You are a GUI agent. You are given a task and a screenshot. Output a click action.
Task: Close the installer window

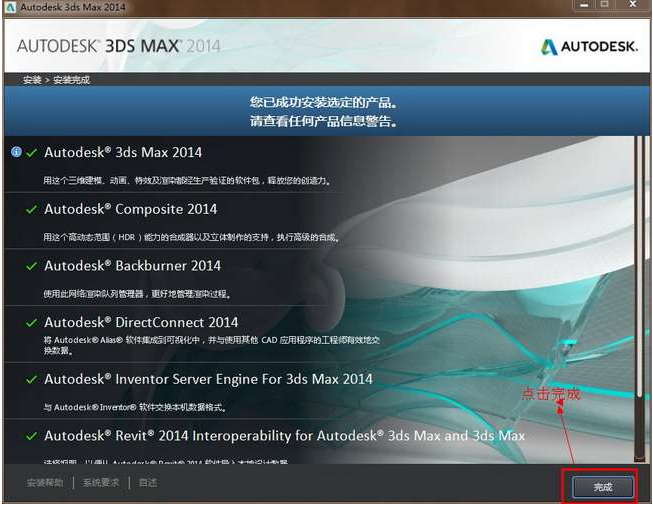[633, 5]
